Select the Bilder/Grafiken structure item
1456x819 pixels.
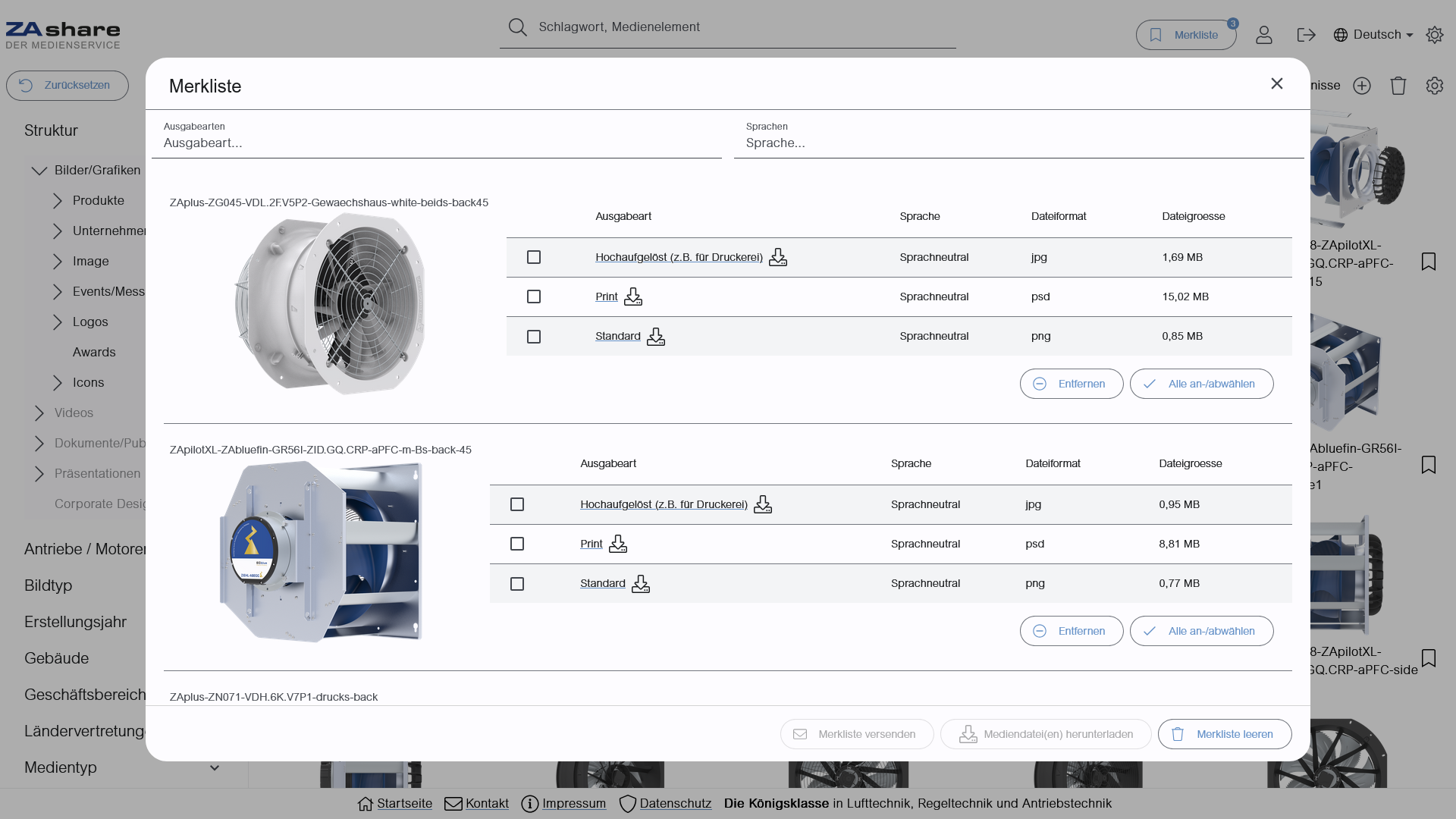point(97,171)
